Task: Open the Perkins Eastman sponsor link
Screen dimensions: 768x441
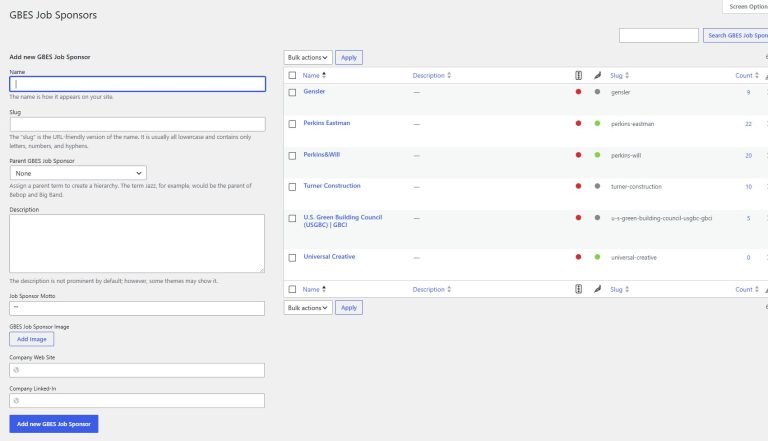Action: [327, 123]
